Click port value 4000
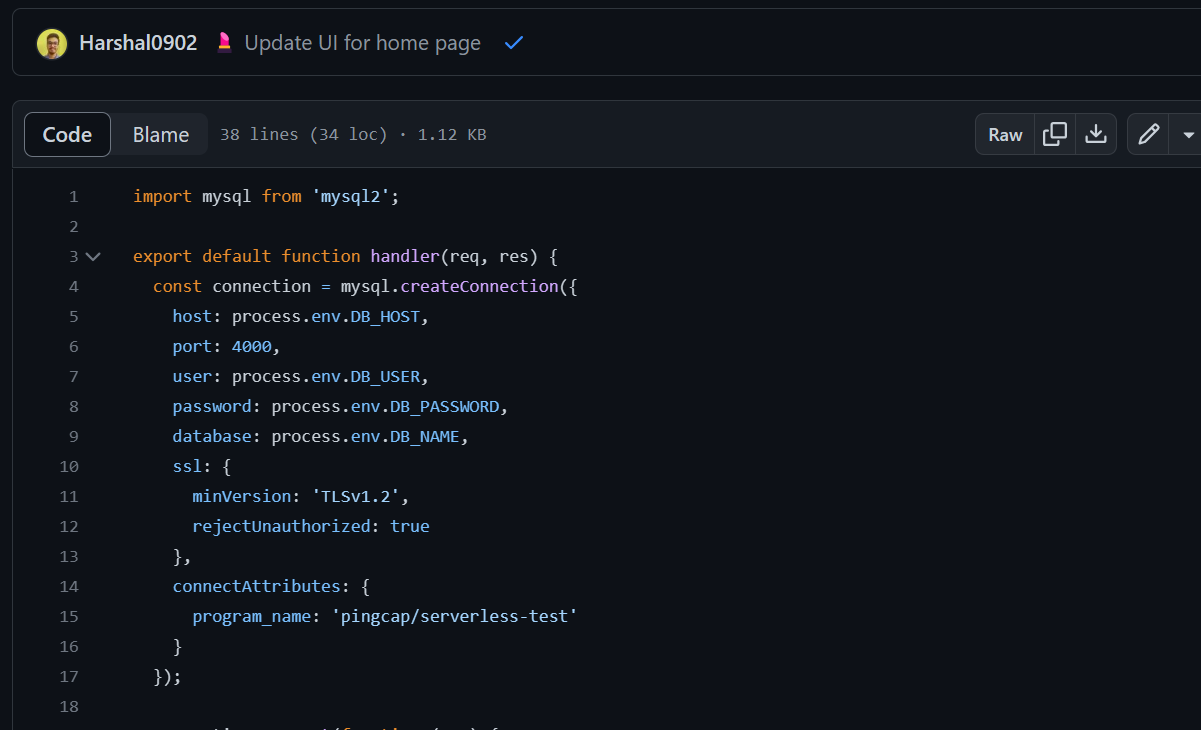Screen dimensions: 1201x730 [x=251, y=346]
